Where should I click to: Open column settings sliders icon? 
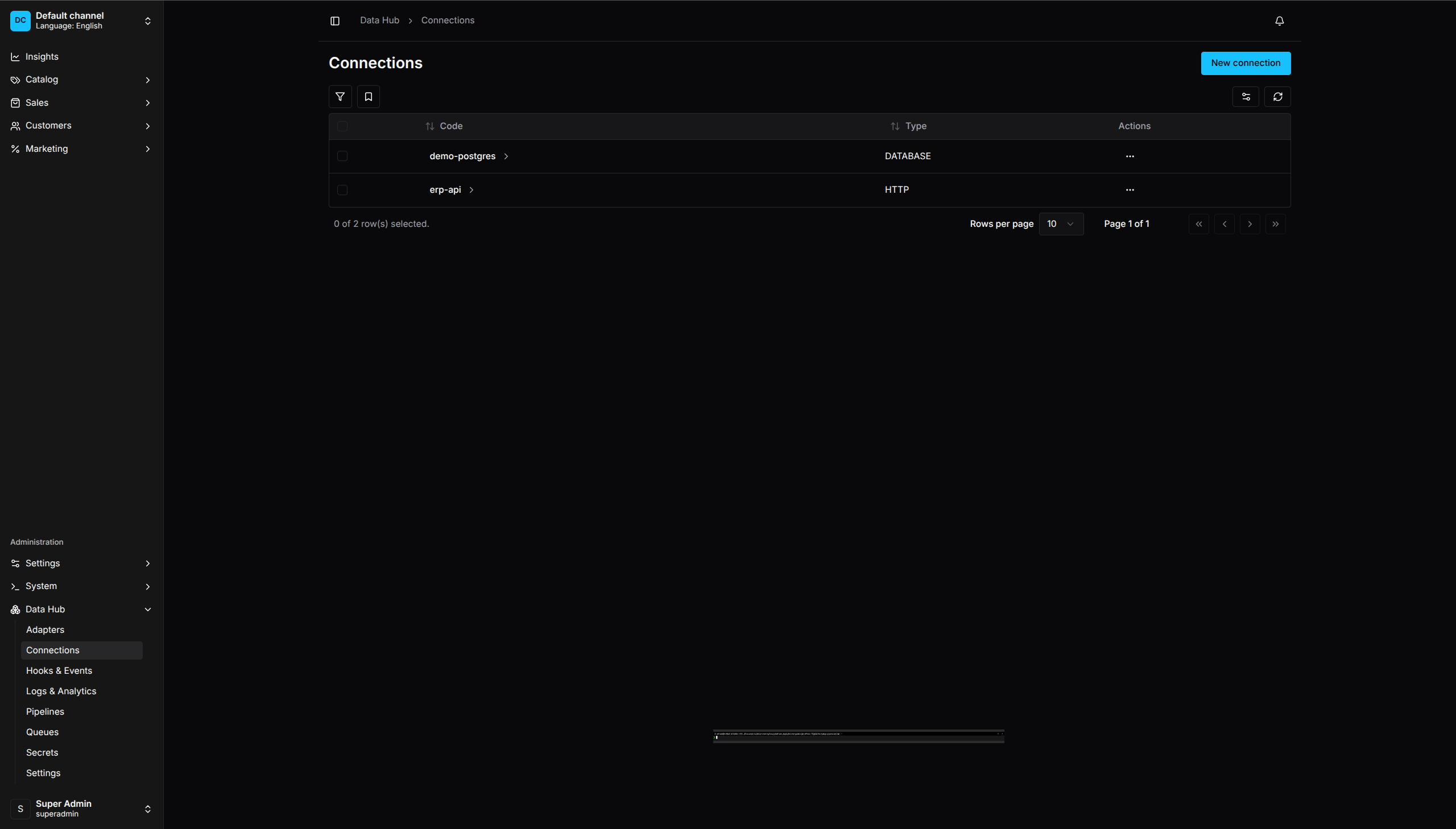pyautogui.click(x=1246, y=97)
